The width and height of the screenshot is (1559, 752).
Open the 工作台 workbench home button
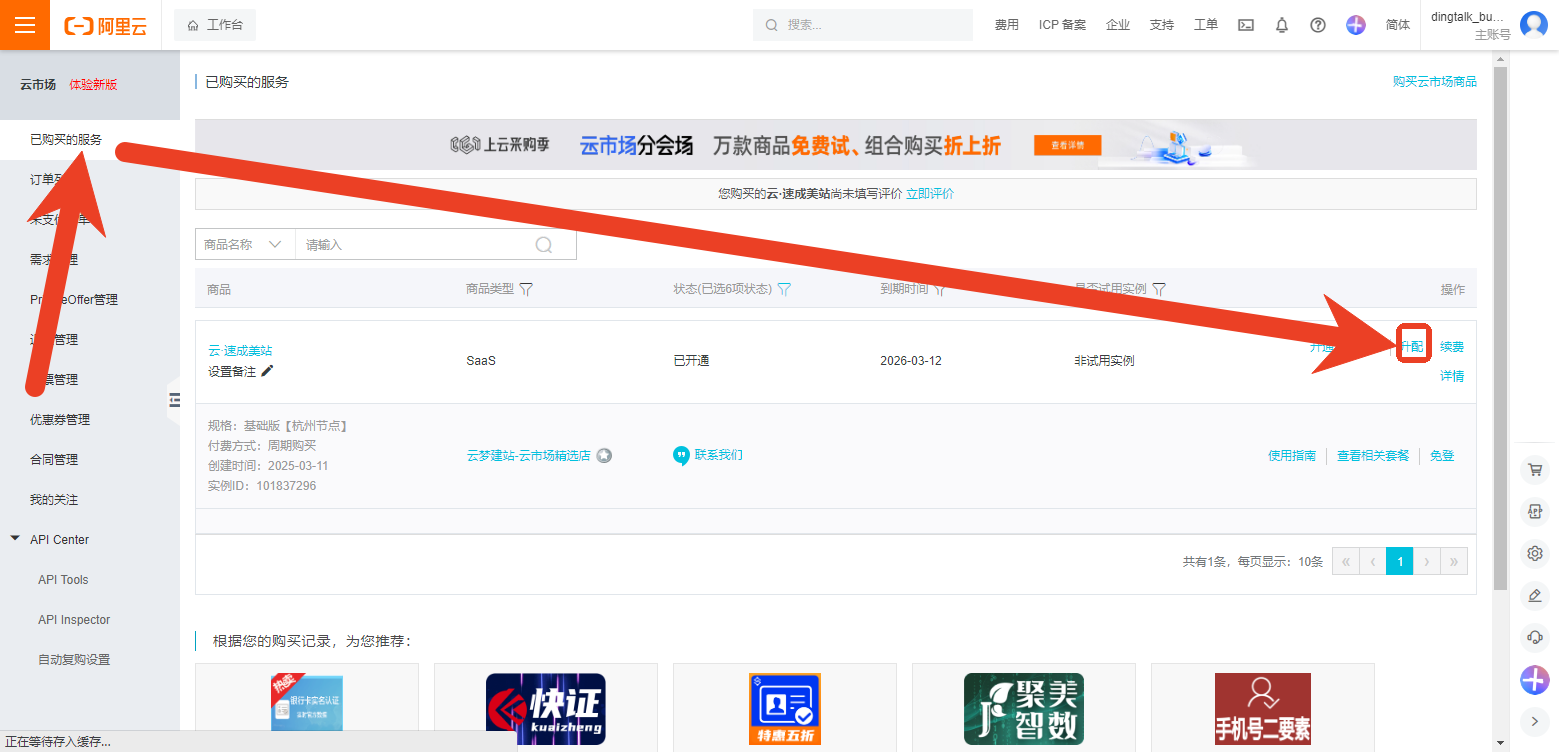coord(215,25)
